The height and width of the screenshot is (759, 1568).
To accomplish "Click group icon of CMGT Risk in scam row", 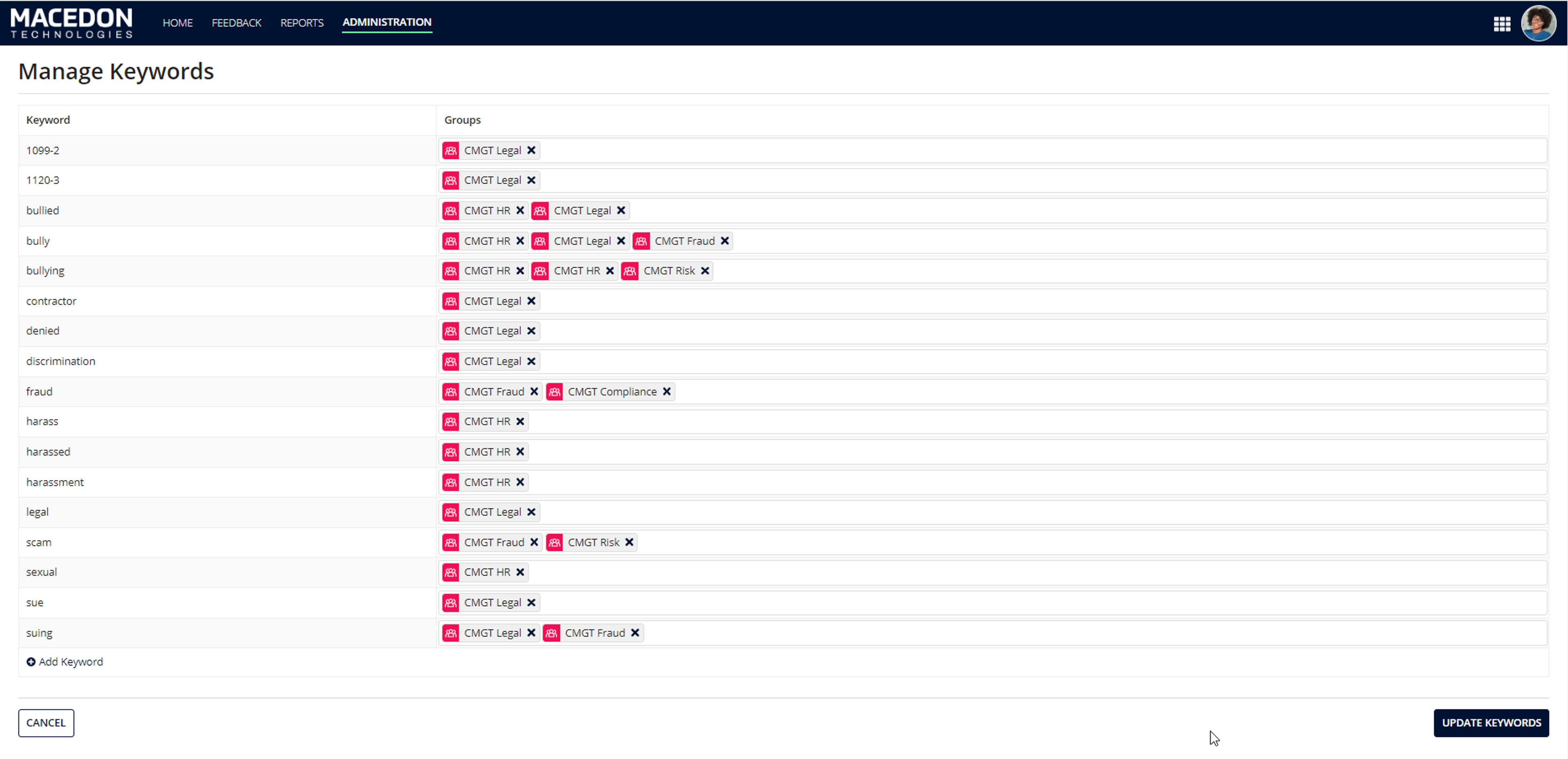I will point(555,542).
